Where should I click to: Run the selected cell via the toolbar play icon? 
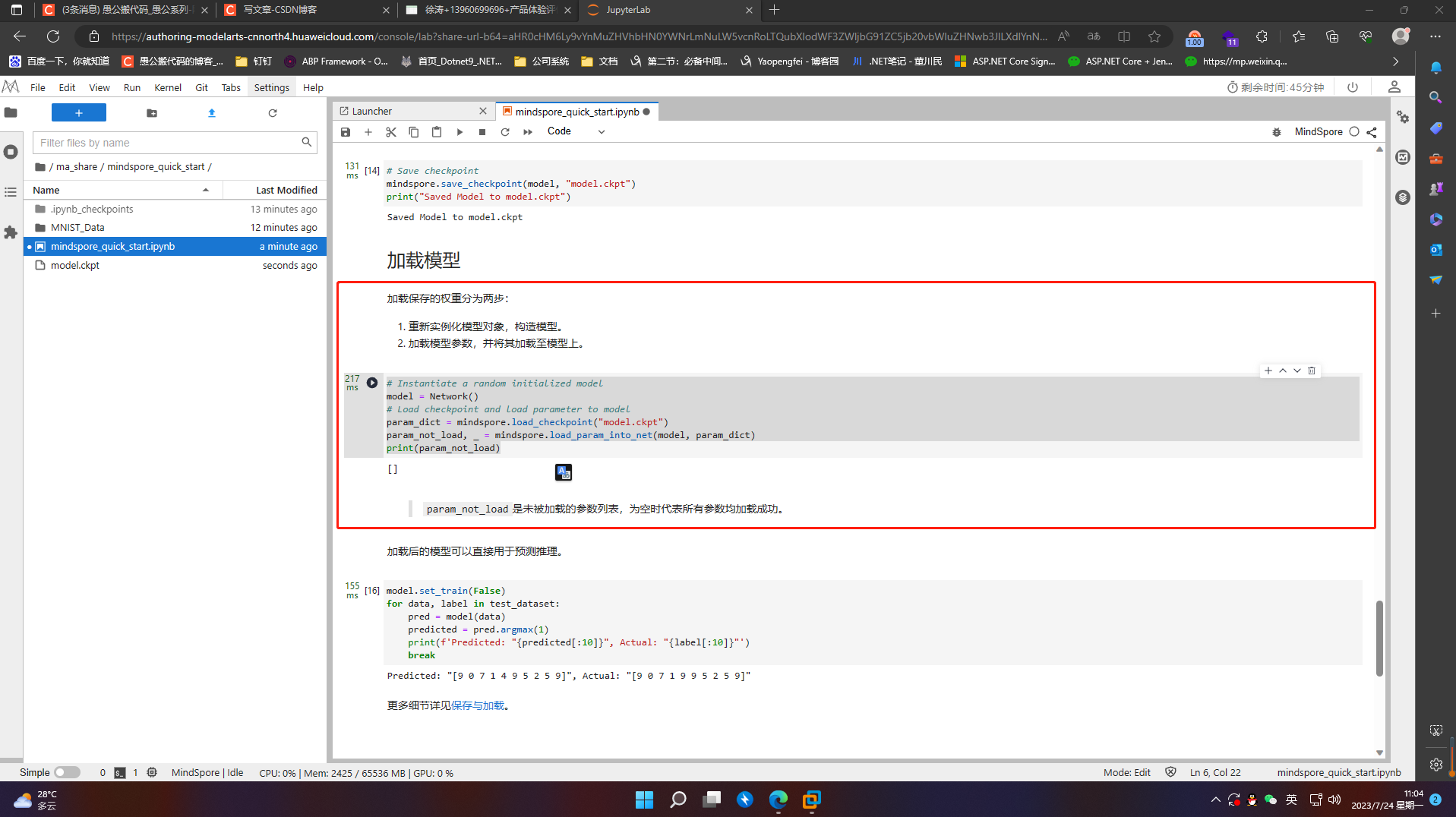460,132
